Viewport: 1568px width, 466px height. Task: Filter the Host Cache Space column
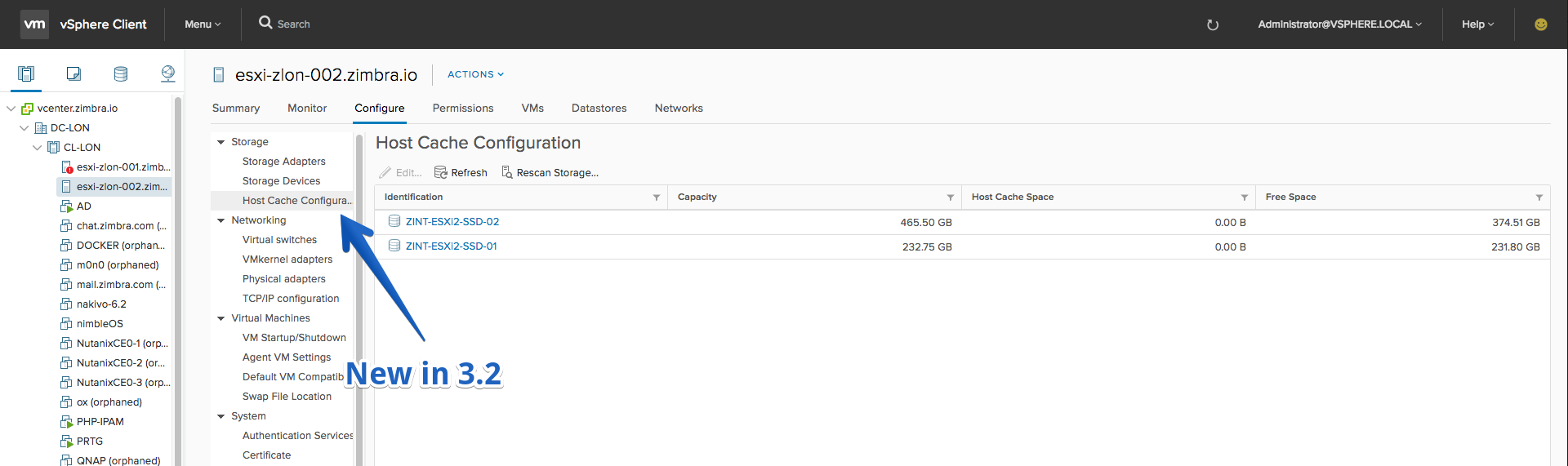pos(1245,197)
